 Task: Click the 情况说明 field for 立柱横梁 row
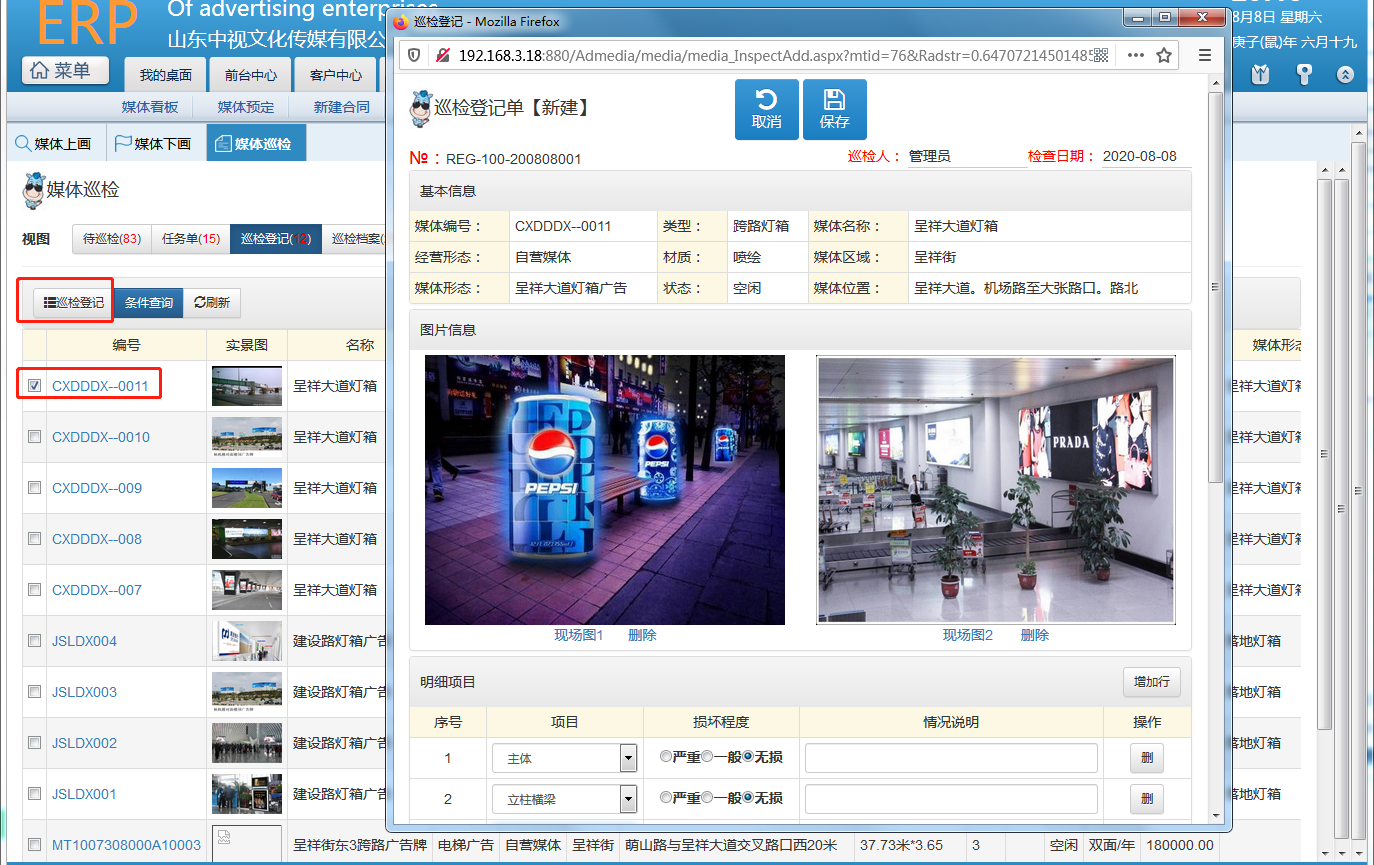951,799
